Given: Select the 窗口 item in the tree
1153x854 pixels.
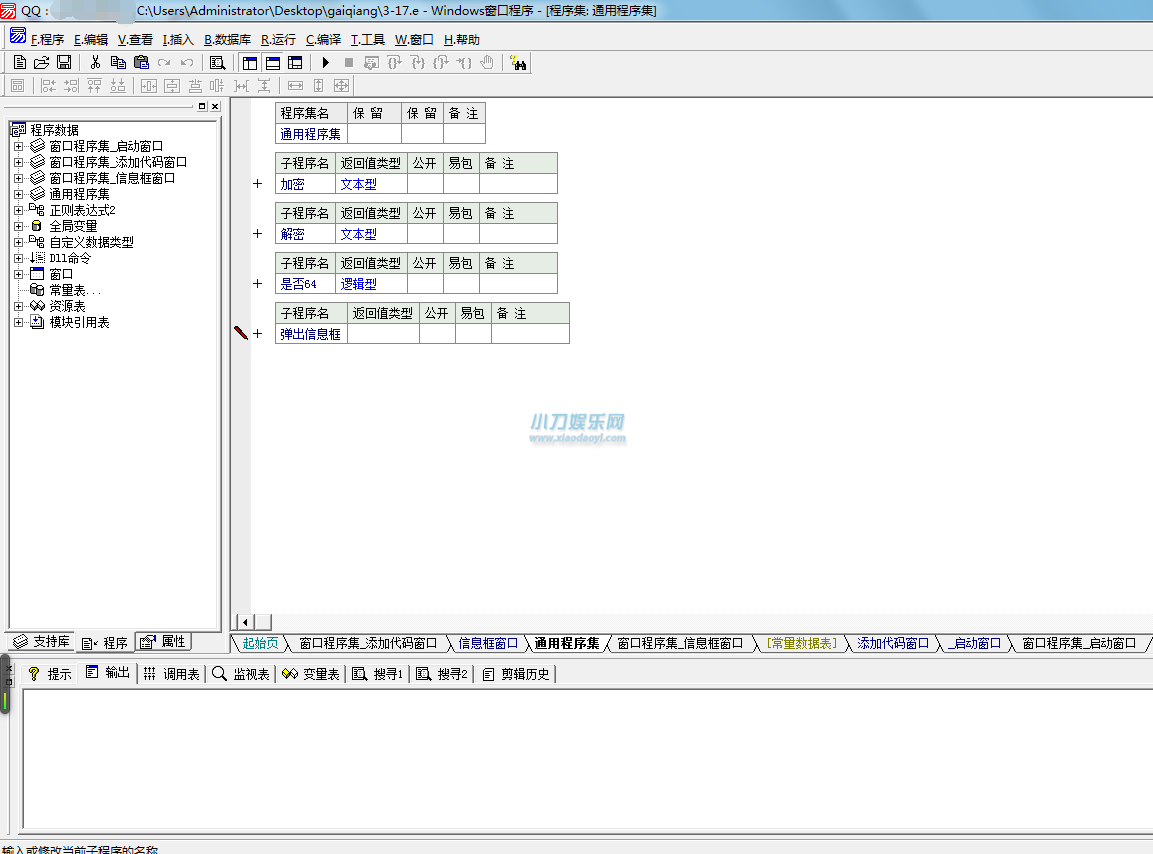Looking at the screenshot, I should point(61,274).
